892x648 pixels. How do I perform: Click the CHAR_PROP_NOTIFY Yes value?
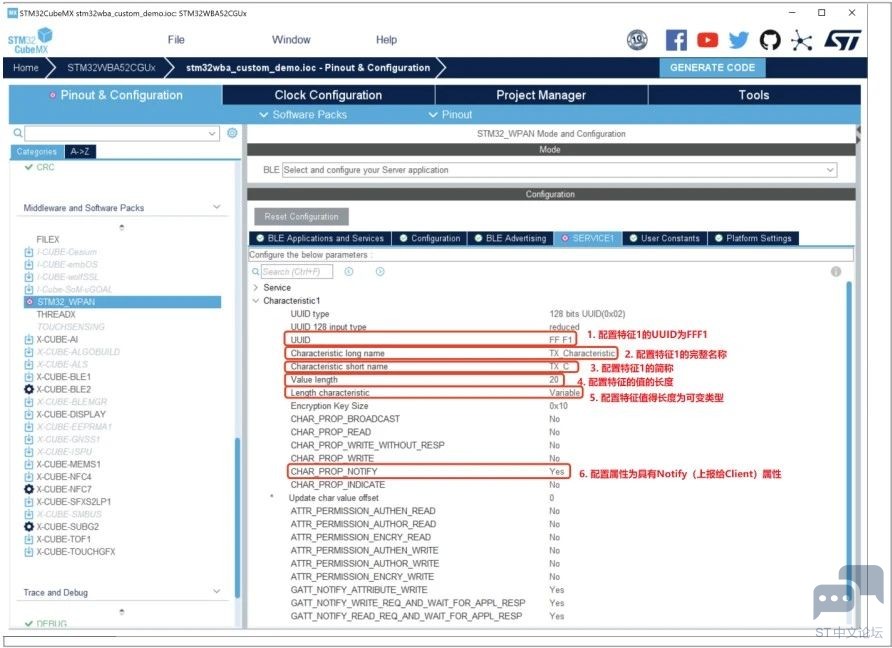pyautogui.click(x=557, y=472)
